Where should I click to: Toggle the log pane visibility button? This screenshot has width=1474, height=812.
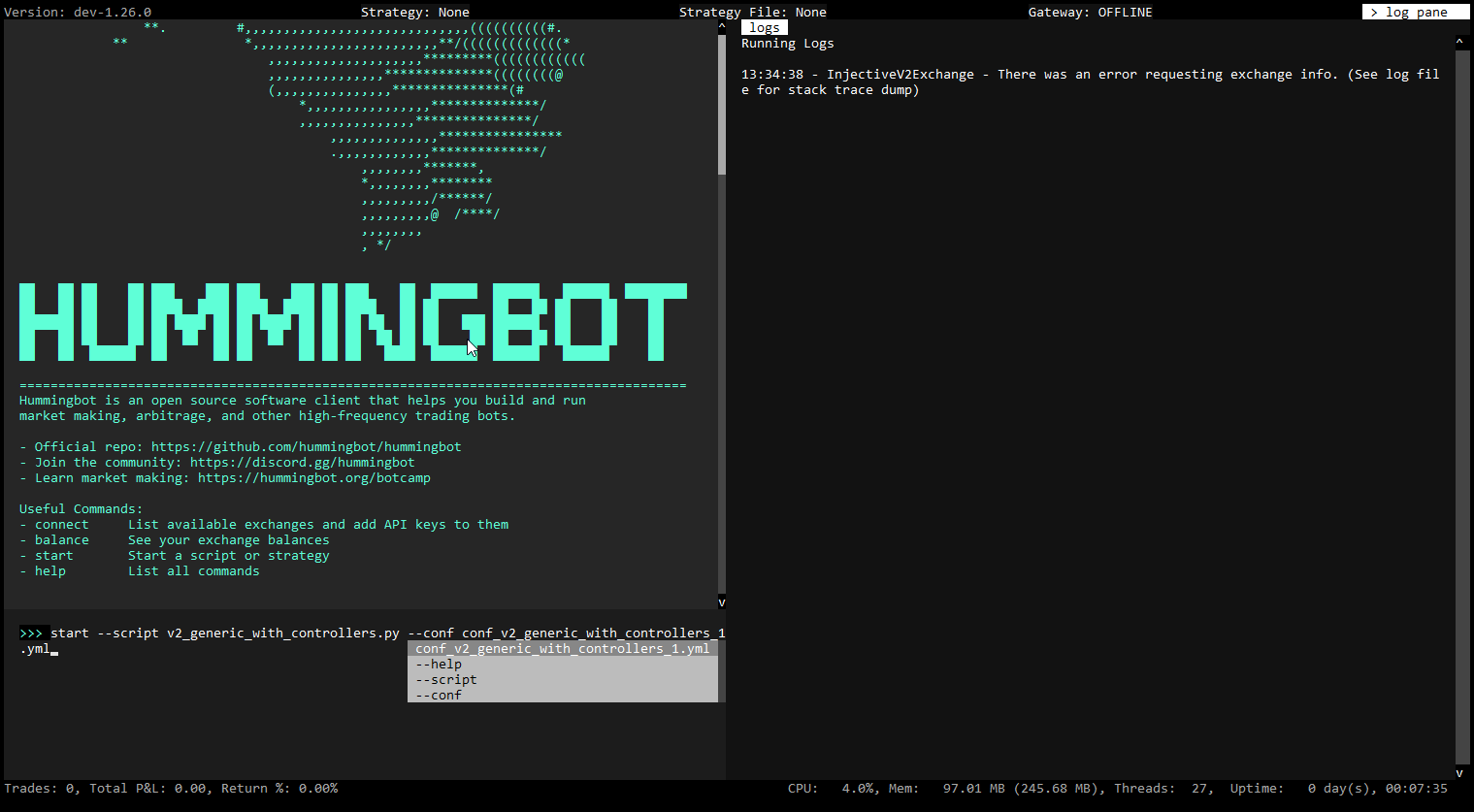click(1415, 11)
